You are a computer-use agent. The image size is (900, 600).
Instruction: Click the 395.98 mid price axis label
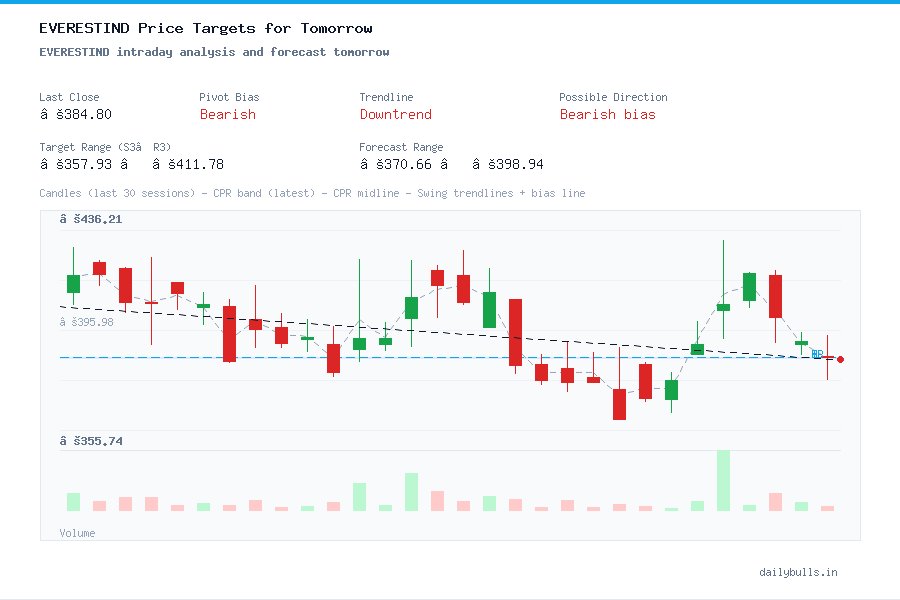[x=87, y=322]
